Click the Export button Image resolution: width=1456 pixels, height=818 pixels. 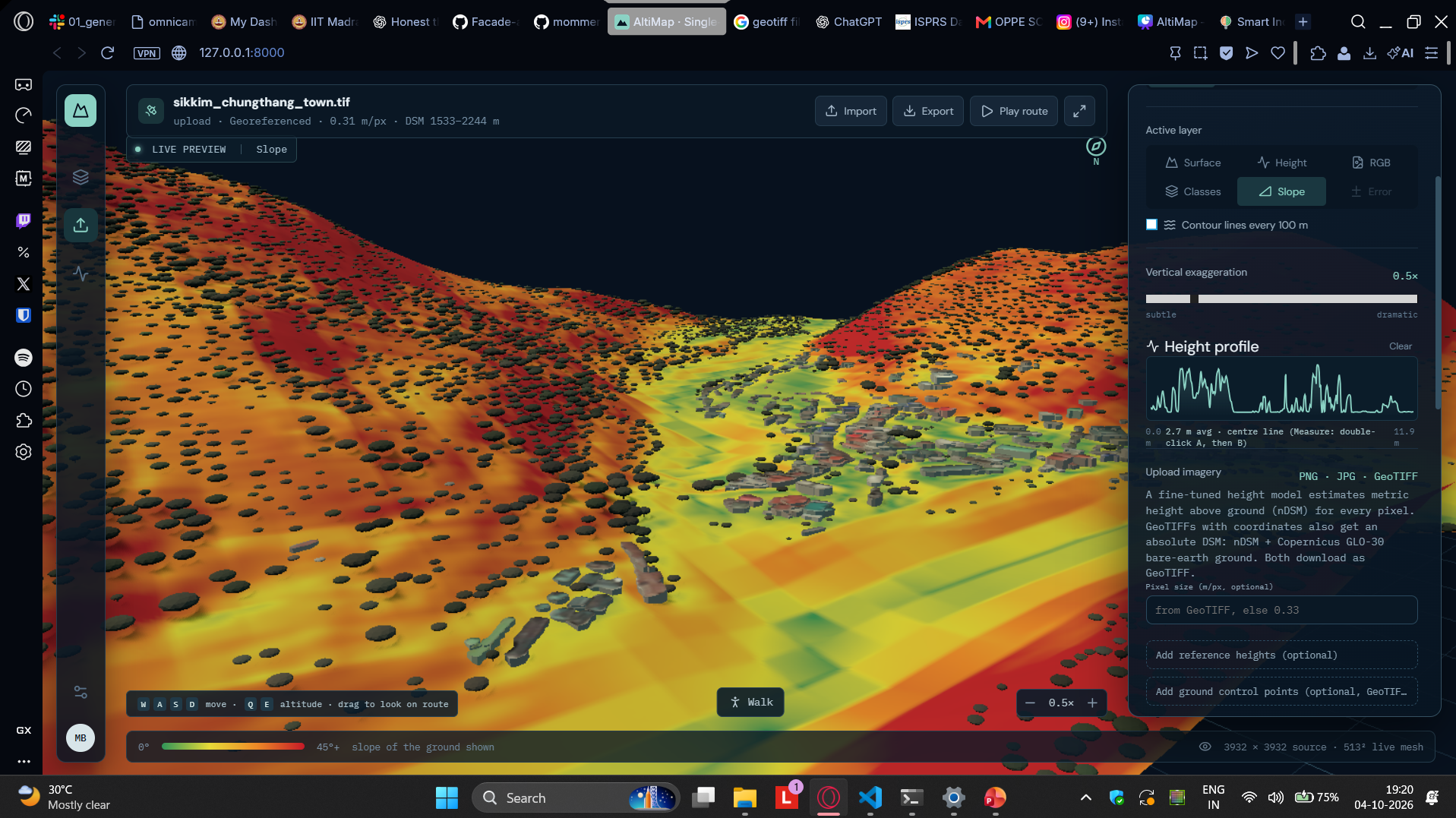coord(927,111)
